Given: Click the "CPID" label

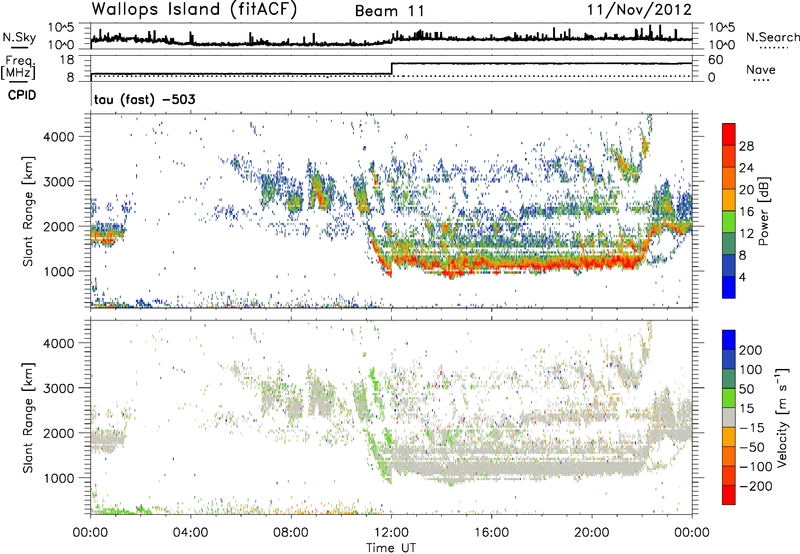Looking at the screenshot, I should click(22, 95).
